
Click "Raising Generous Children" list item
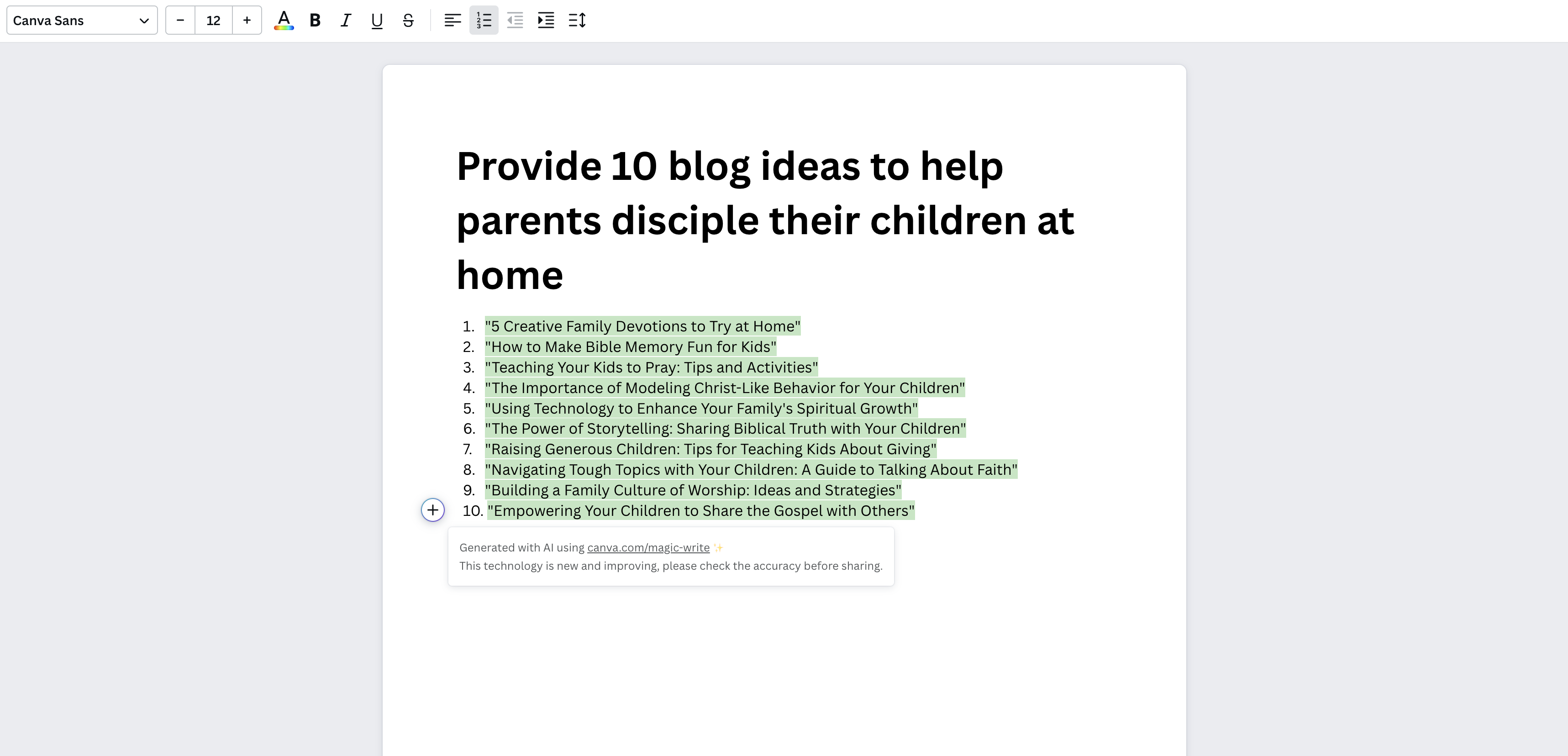click(x=711, y=449)
